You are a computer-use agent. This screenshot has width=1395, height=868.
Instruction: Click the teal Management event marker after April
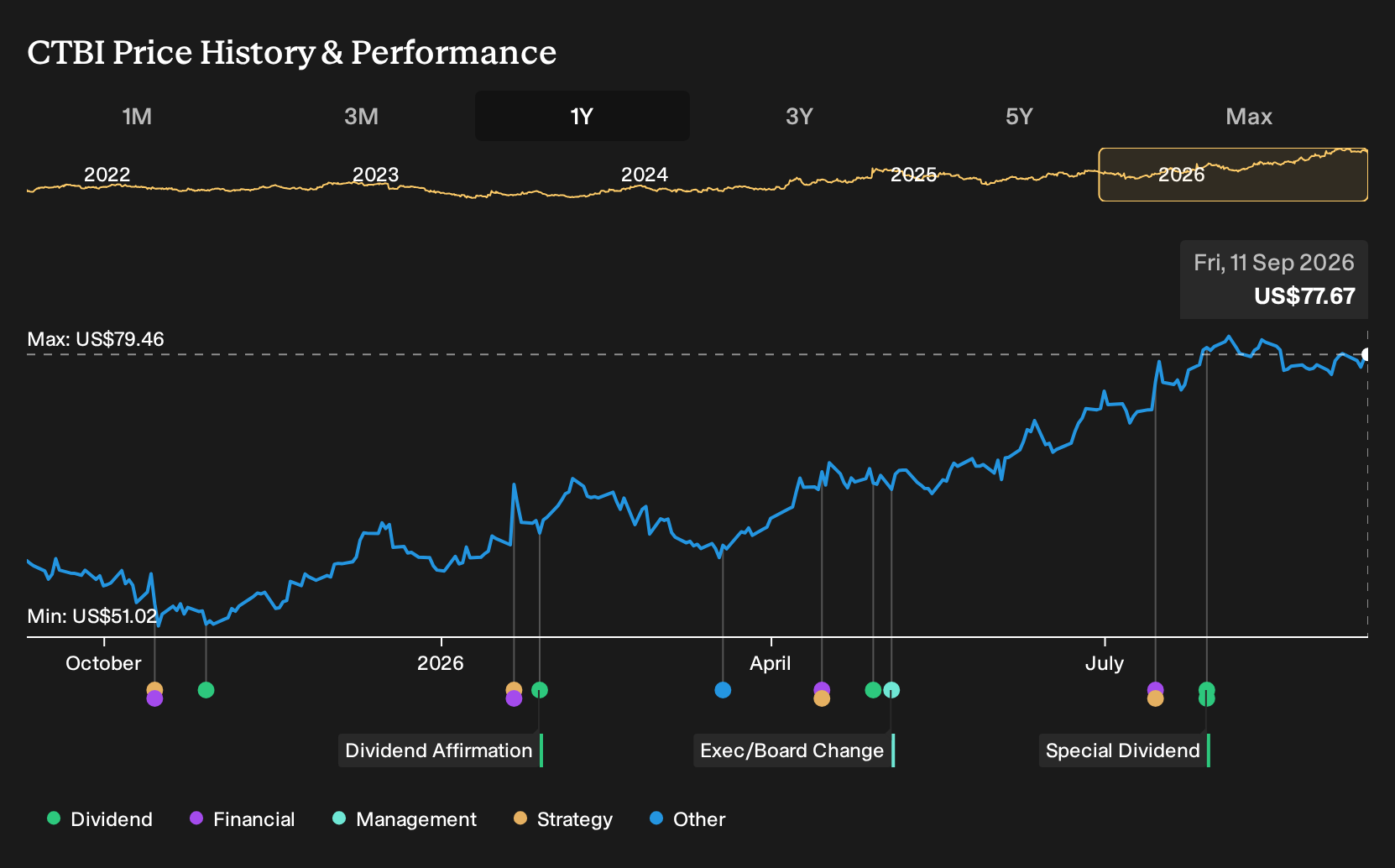coord(891,690)
